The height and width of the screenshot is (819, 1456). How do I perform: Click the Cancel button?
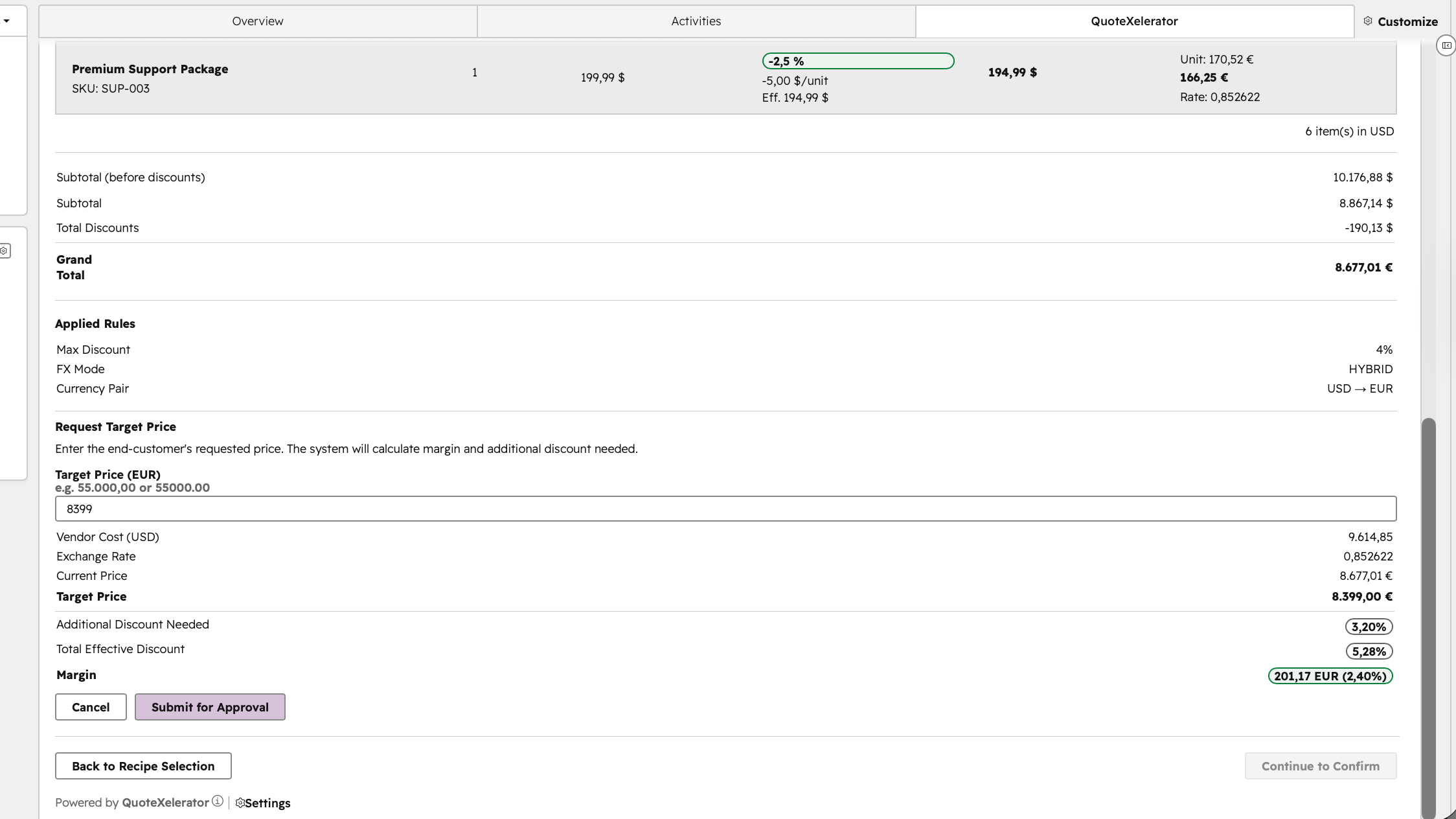(x=91, y=707)
